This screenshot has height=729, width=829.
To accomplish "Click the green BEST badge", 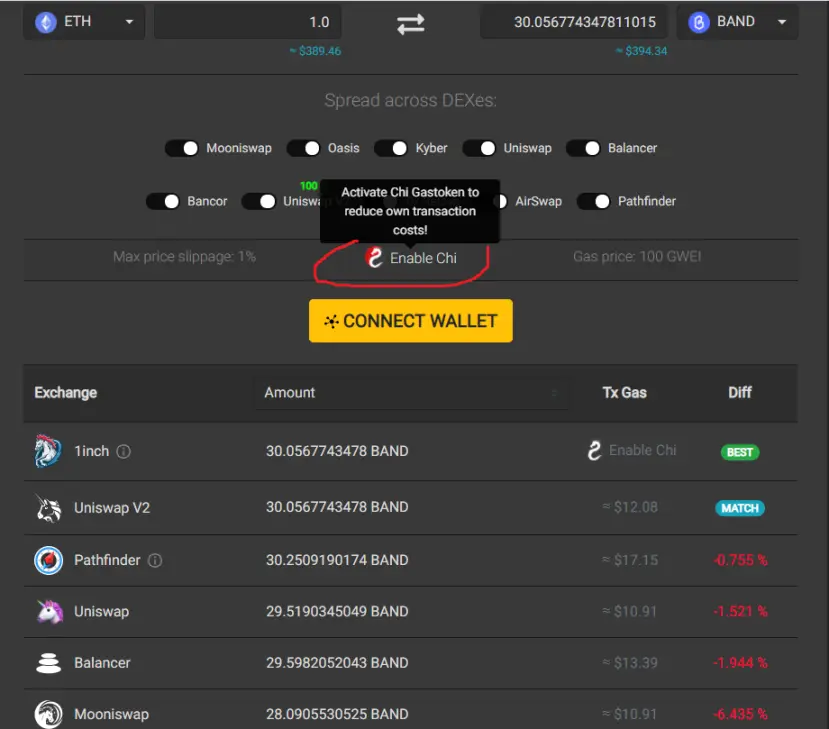I will click(x=740, y=453).
